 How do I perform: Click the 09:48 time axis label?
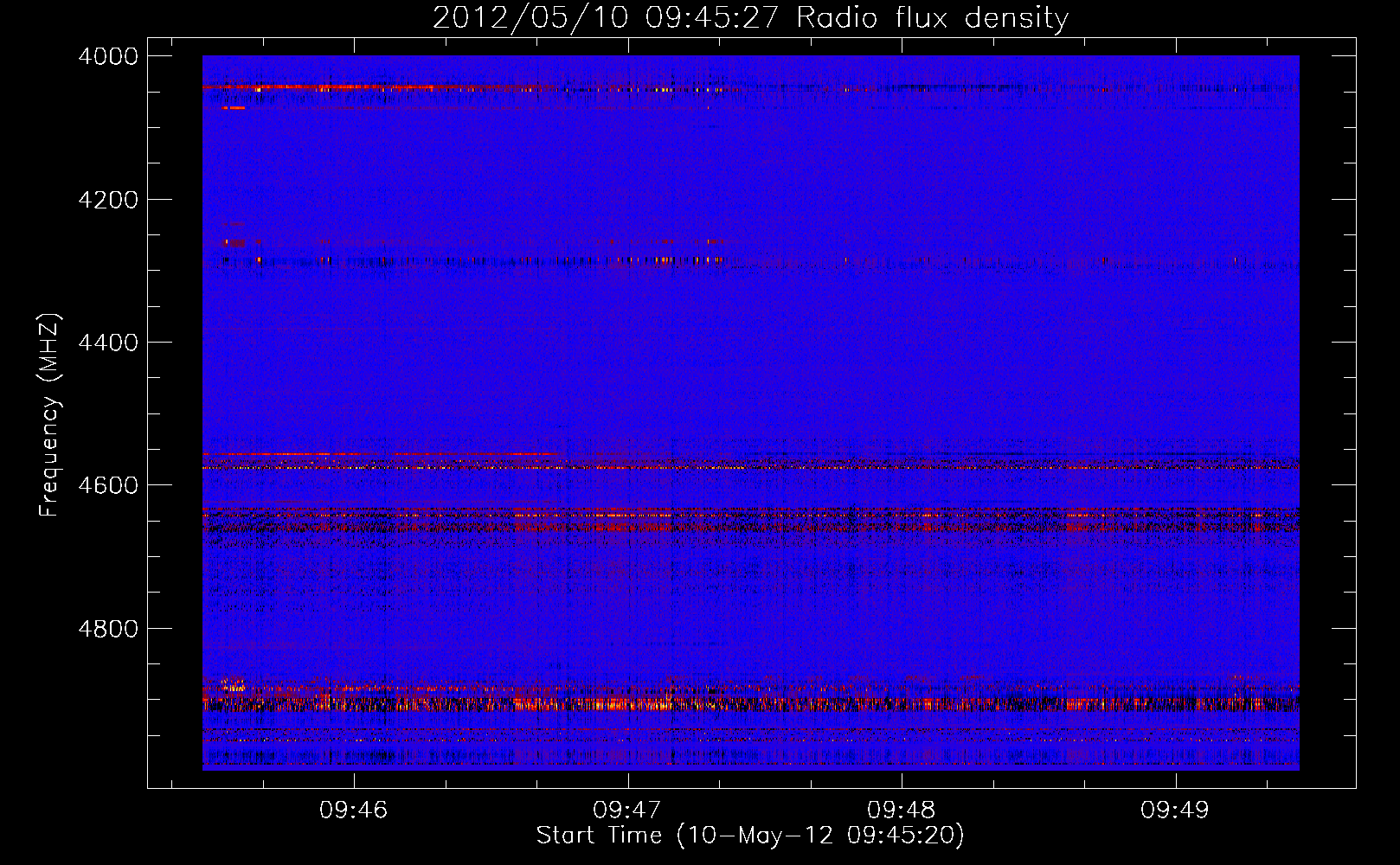[x=902, y=811]
